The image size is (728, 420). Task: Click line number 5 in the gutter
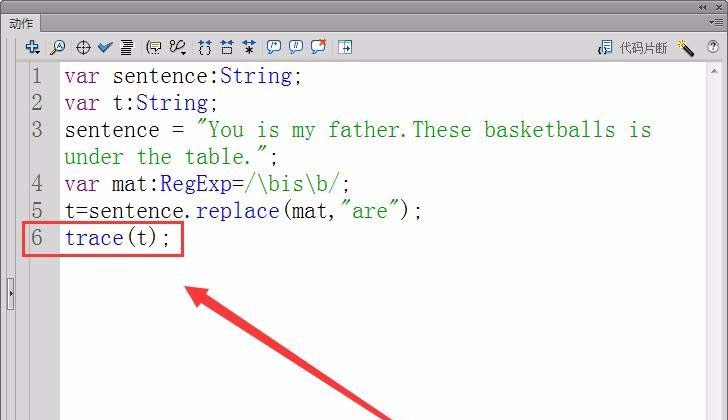(37, 211)
